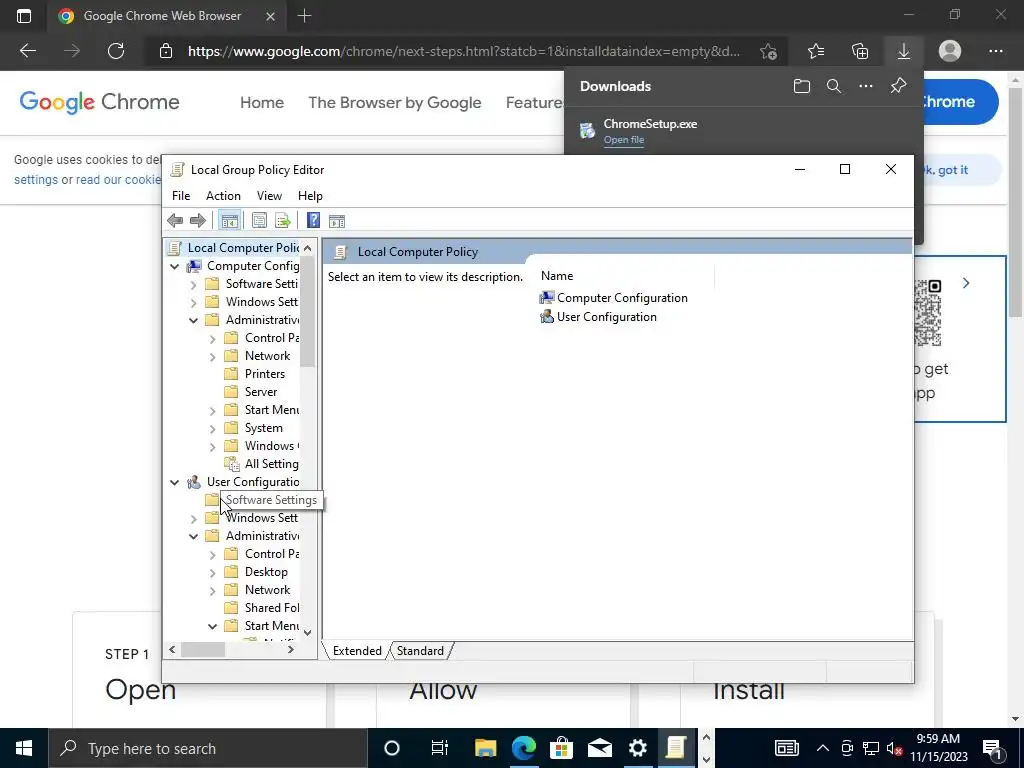The height and width of the screenshot is (768, 1024).
Task: Expand the Desktop folder node
Action: pos(212,573)
